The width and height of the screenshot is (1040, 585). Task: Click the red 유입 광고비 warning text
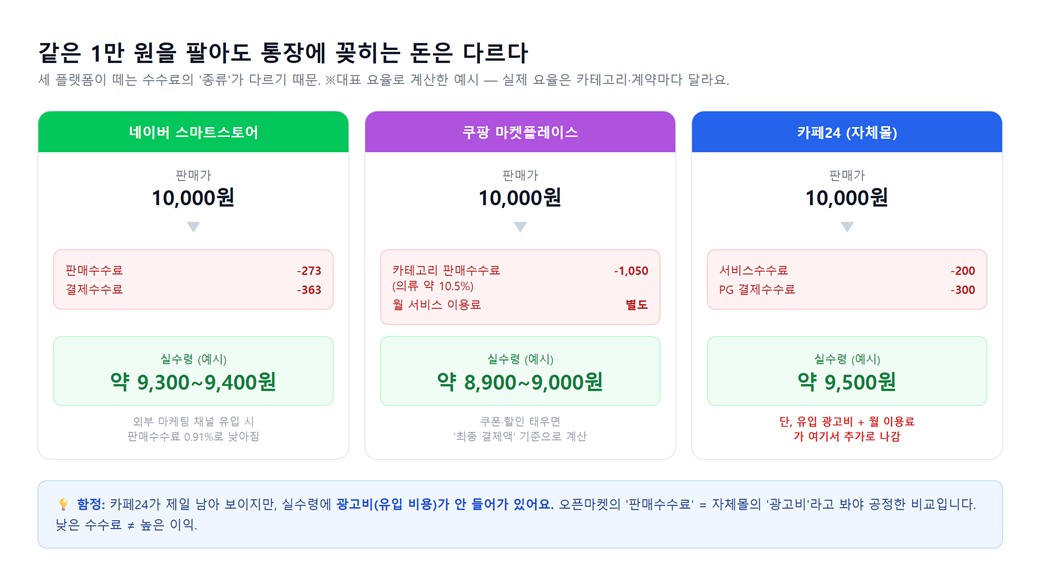pos(847,429)
